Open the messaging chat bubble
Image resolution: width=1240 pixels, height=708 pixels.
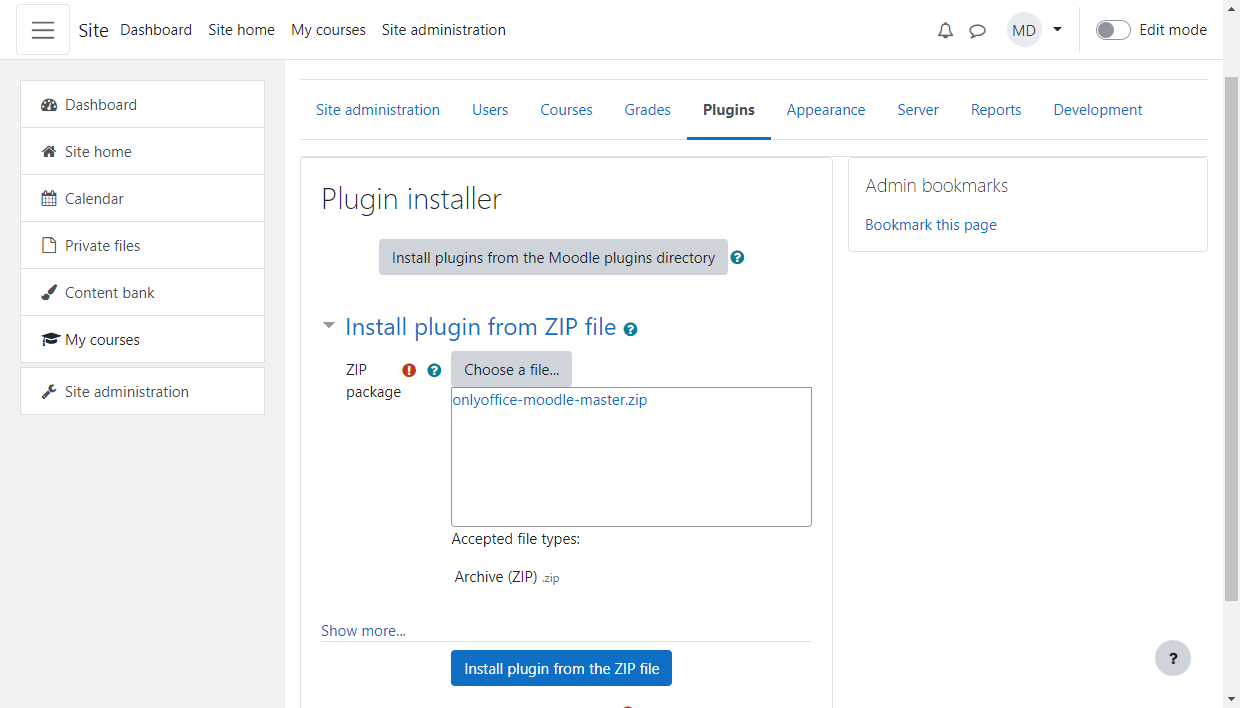(977, 31)
